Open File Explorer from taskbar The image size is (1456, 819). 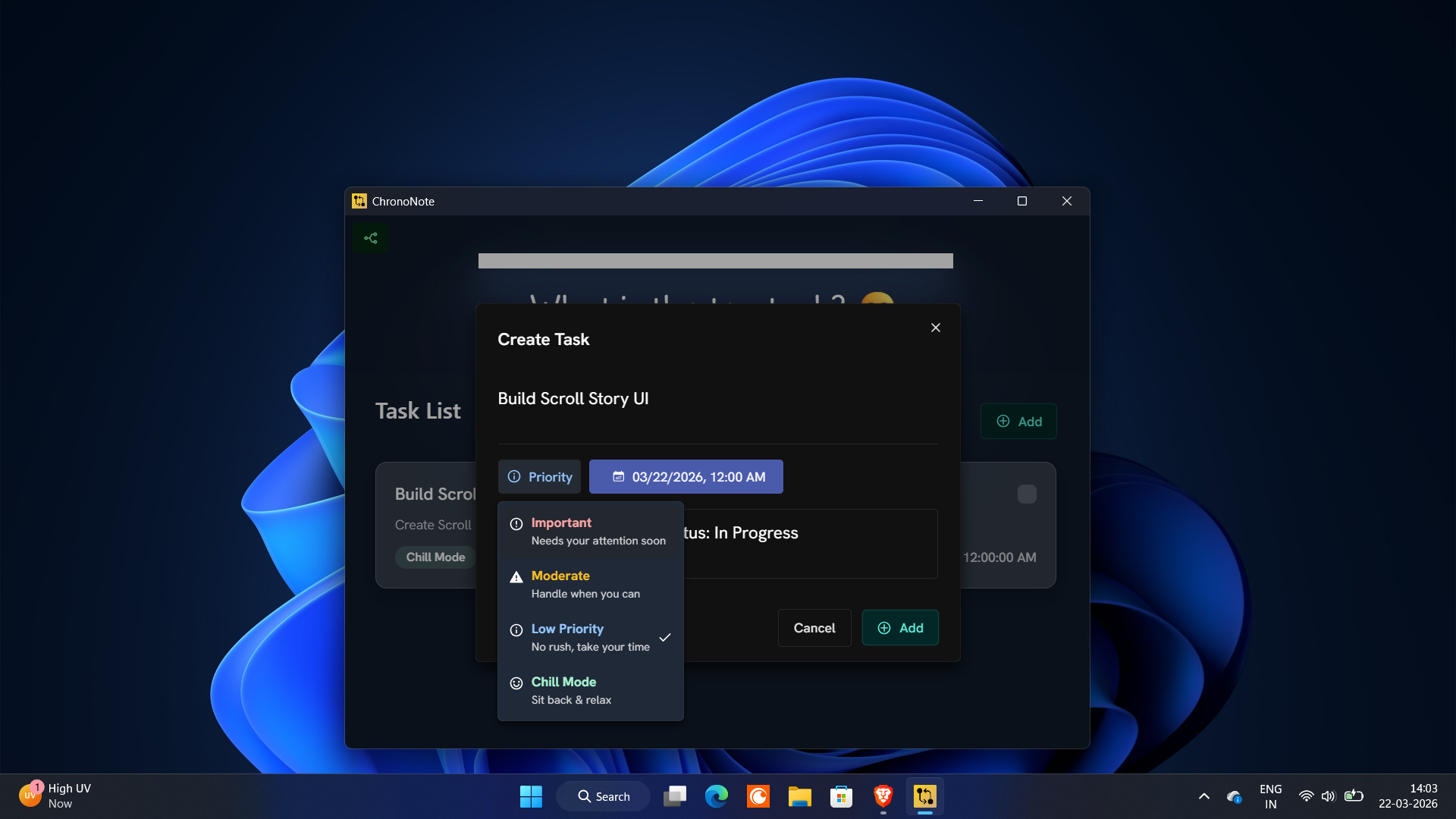pos(799,796)
